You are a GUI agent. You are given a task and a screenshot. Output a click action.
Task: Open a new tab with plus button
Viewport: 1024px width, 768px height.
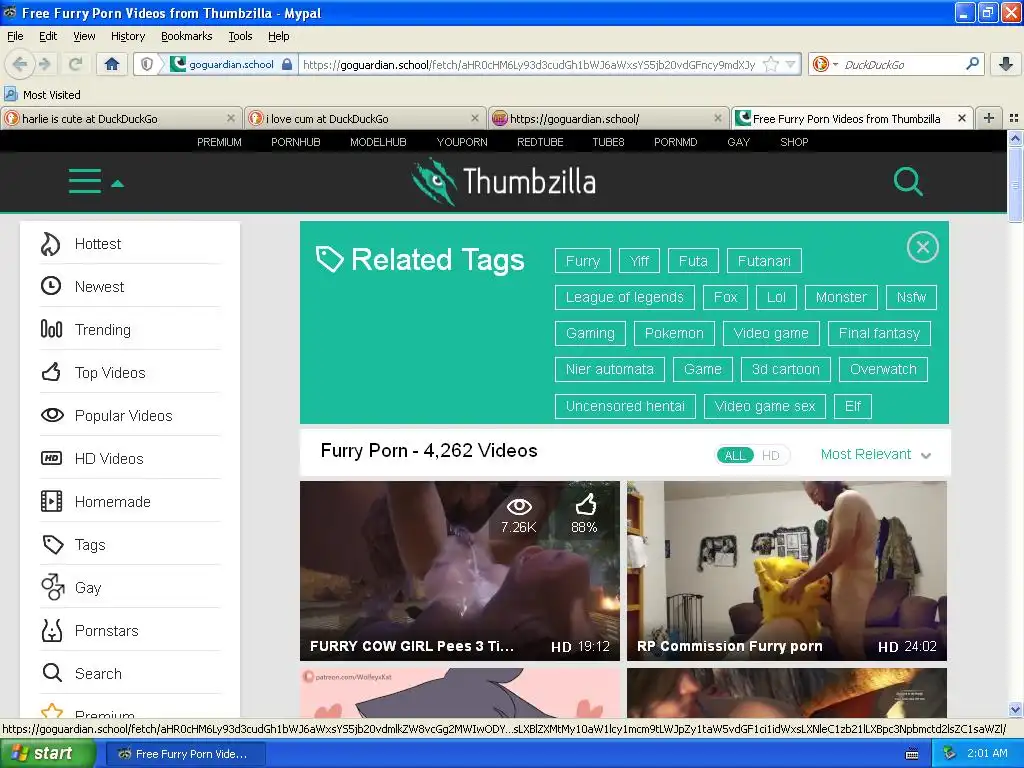tap(989, 118)
